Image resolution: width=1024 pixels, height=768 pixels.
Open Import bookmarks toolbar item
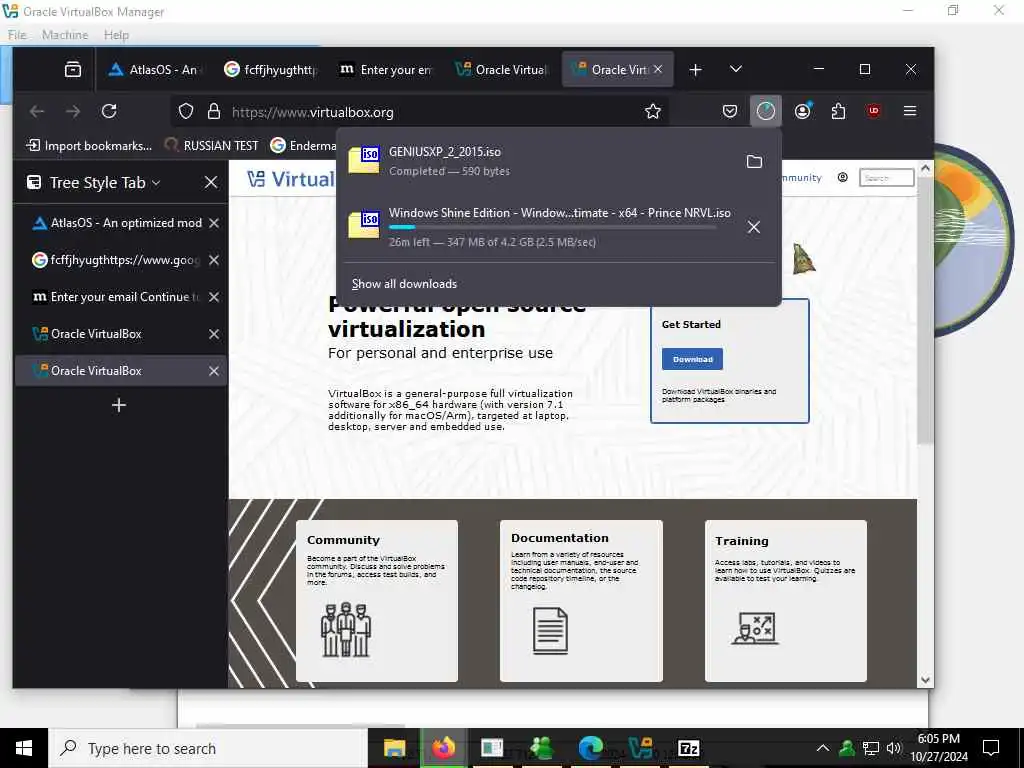point(89,146)
